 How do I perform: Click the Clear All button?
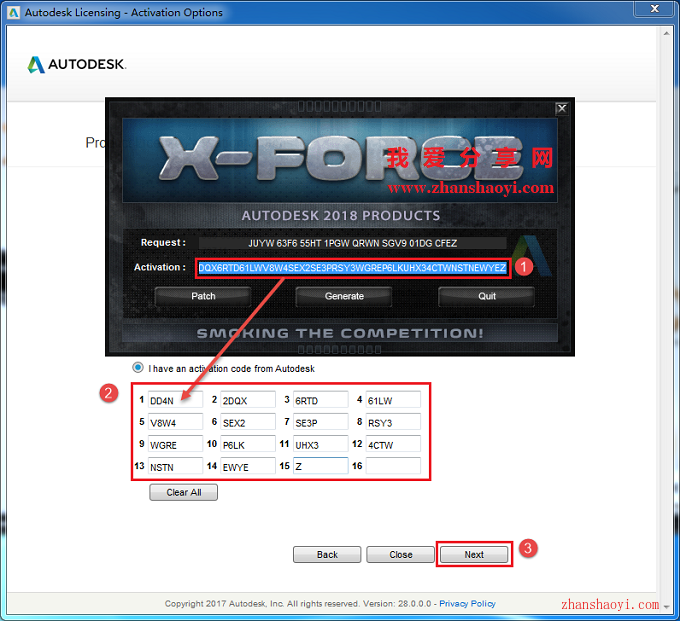coord(183,493)
